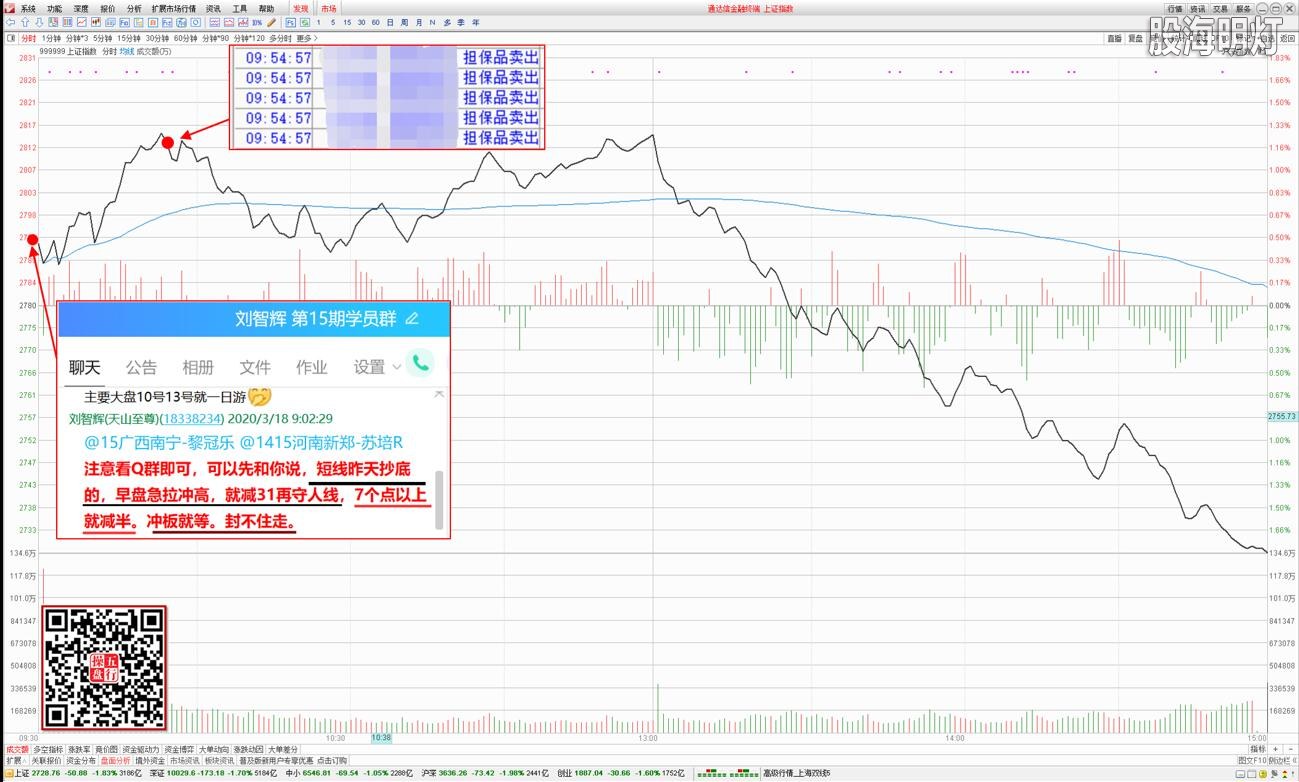Select the 多分时 tab

pos(280,38)
